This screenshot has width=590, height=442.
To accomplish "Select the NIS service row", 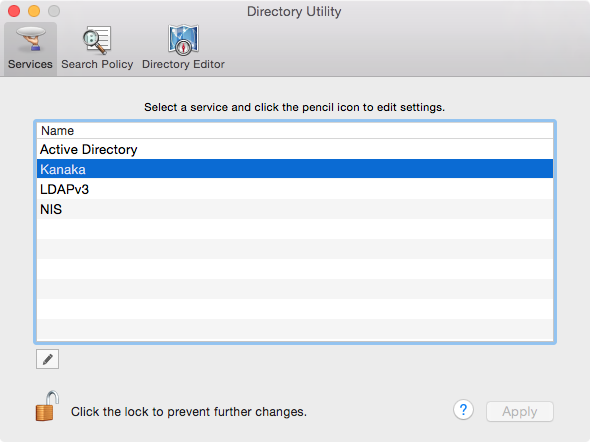I will click(295, 209).
